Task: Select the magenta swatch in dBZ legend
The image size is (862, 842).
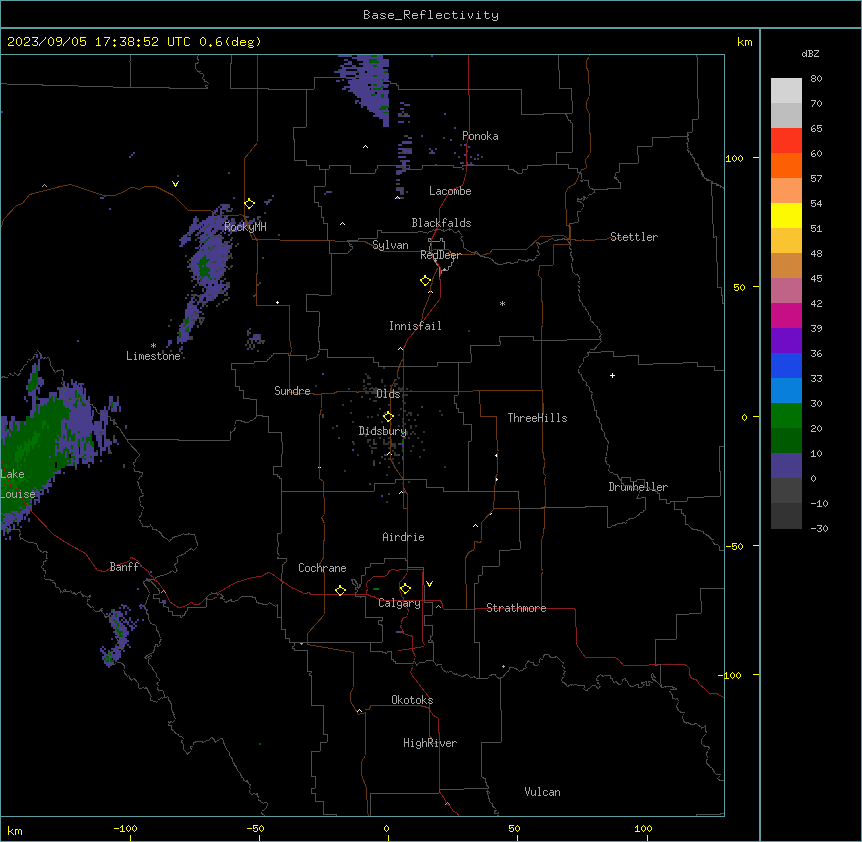Action: tap(786, 315)
